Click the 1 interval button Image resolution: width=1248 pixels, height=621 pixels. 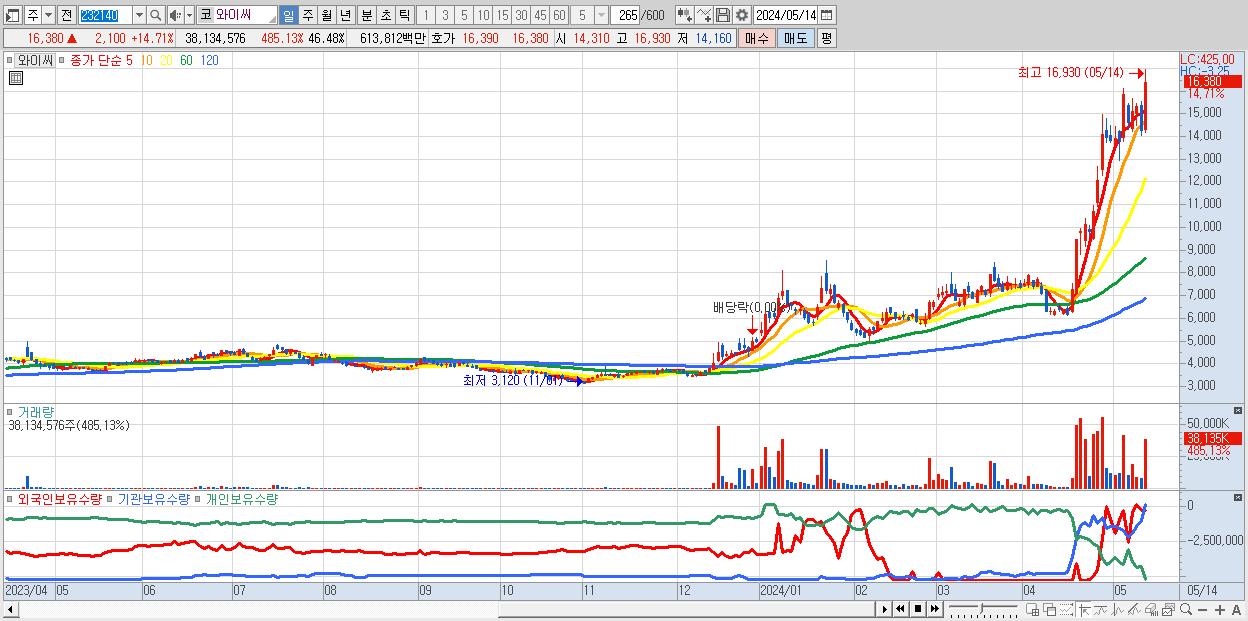426,15
